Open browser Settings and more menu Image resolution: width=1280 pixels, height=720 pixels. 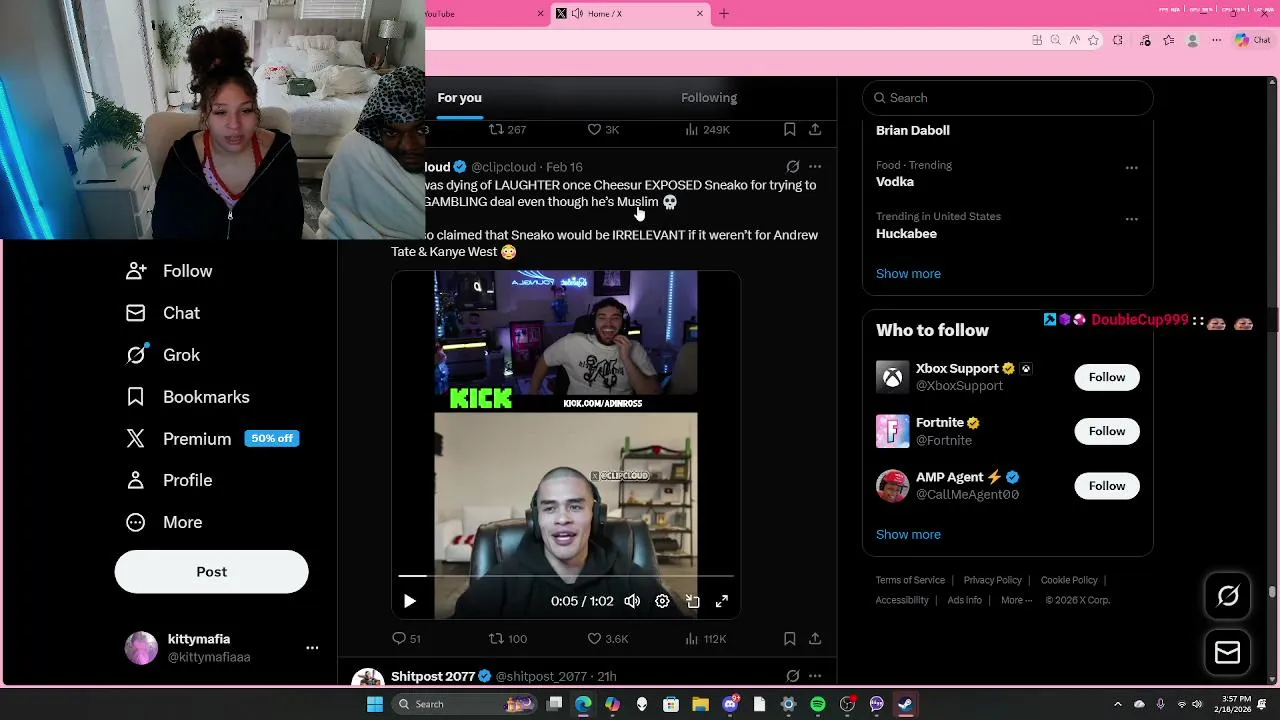[x=1216, y=40]
